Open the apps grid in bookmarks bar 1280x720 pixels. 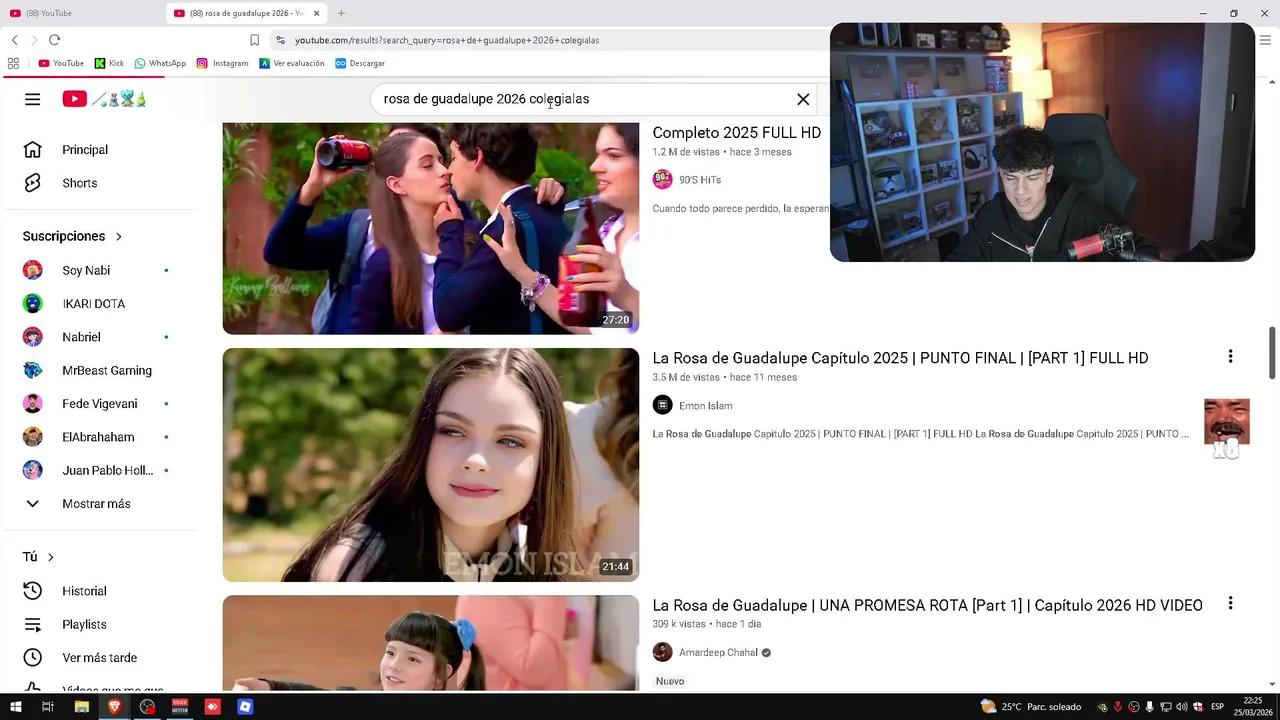coord(13,63)
